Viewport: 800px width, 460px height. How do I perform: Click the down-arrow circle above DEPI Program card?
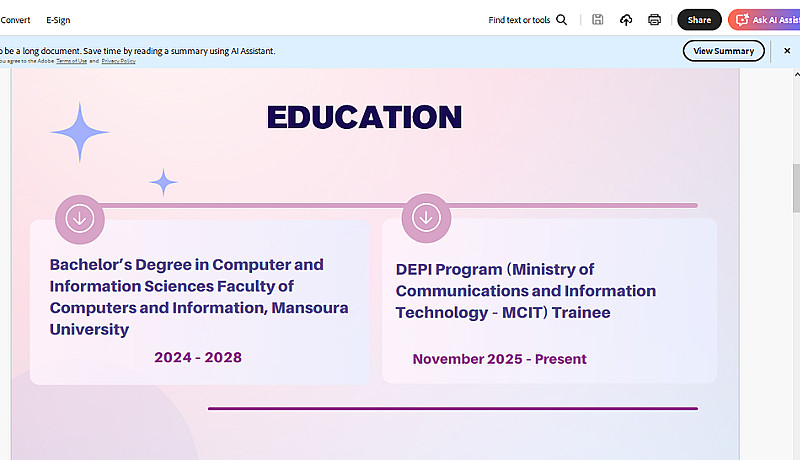pos(426,218)
